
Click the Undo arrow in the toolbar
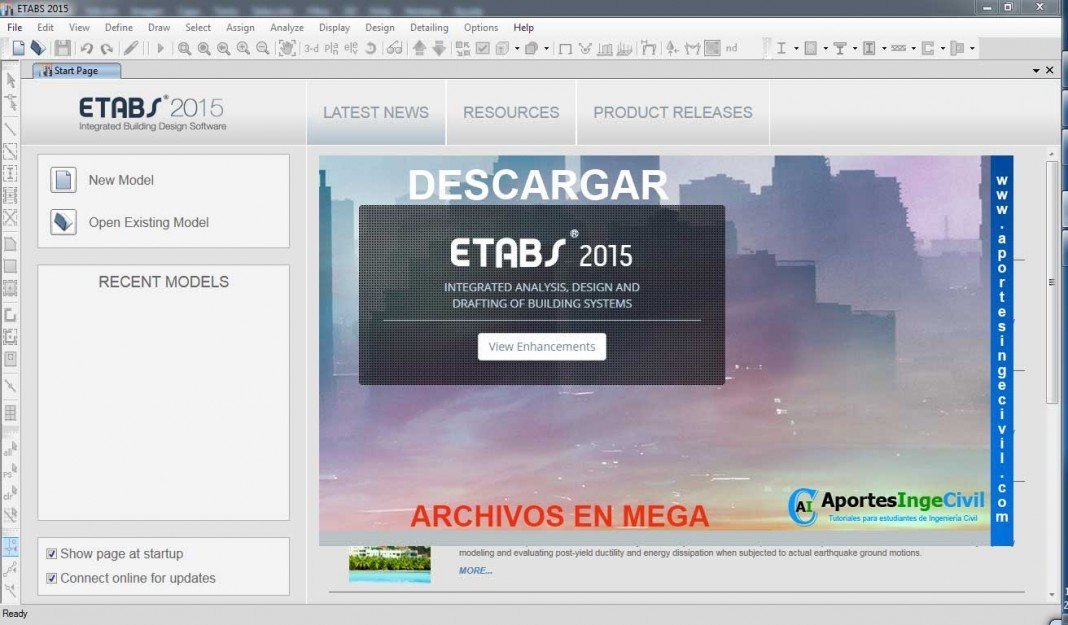87,48
